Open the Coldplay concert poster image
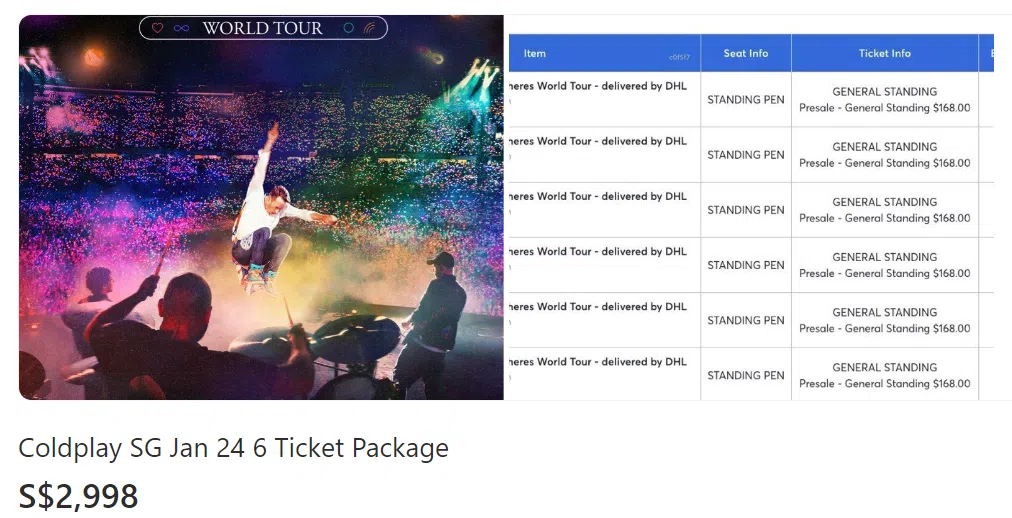1012x518 pixels. click(x=260, y=230)
